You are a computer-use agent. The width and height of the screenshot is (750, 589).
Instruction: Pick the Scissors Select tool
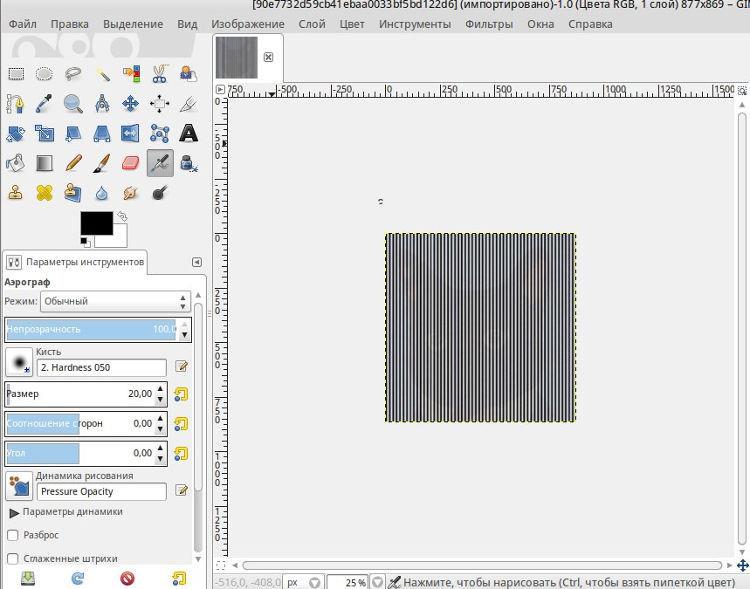click(x=160, y=74)
